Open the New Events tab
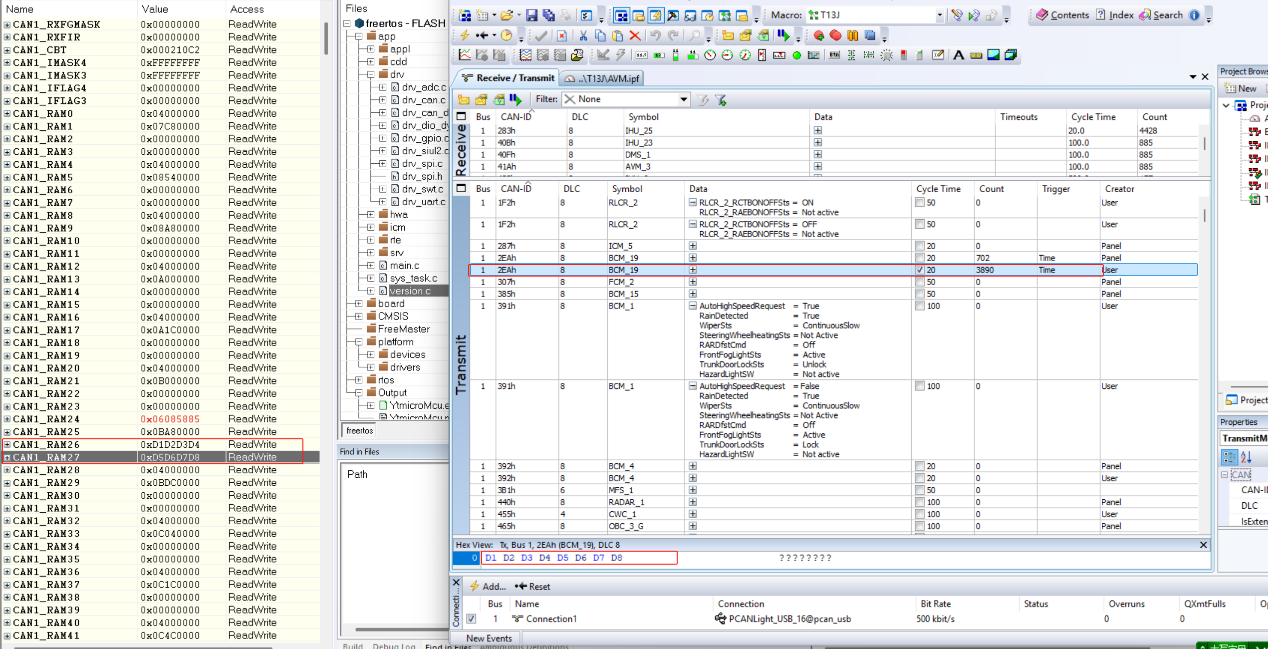Image resolution: width=1268 pixels, height=649 pixels. pos(489,638)
